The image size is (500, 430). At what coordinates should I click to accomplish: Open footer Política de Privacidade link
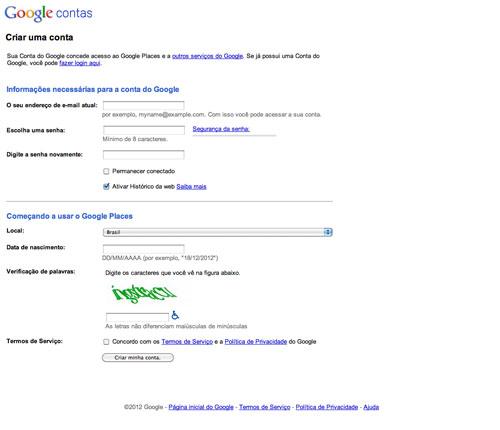(x=327, y=407)
